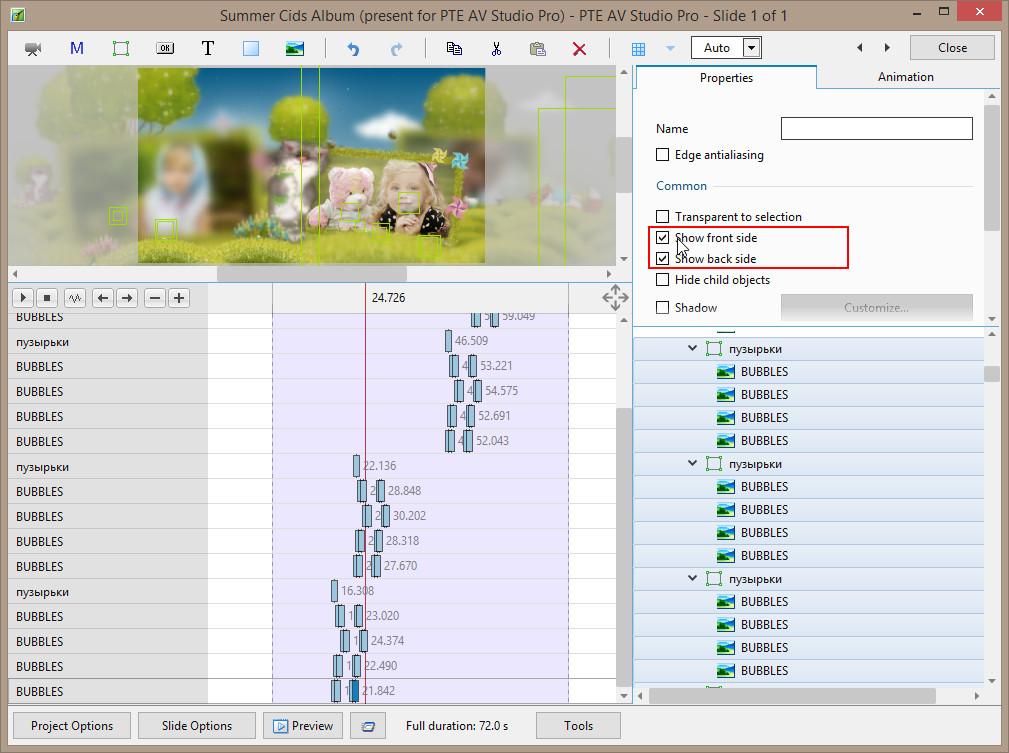The image size is (1009, 753).
Task: Click the Mask tool icon
Action: pos(77,48)
